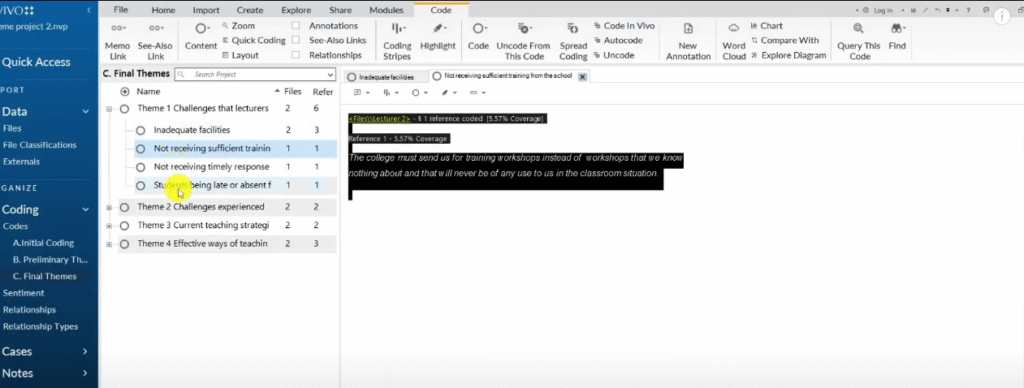Select Quick Coding in the ribbon
This screenshot has height=388, width=1024.
pos(253,40)
